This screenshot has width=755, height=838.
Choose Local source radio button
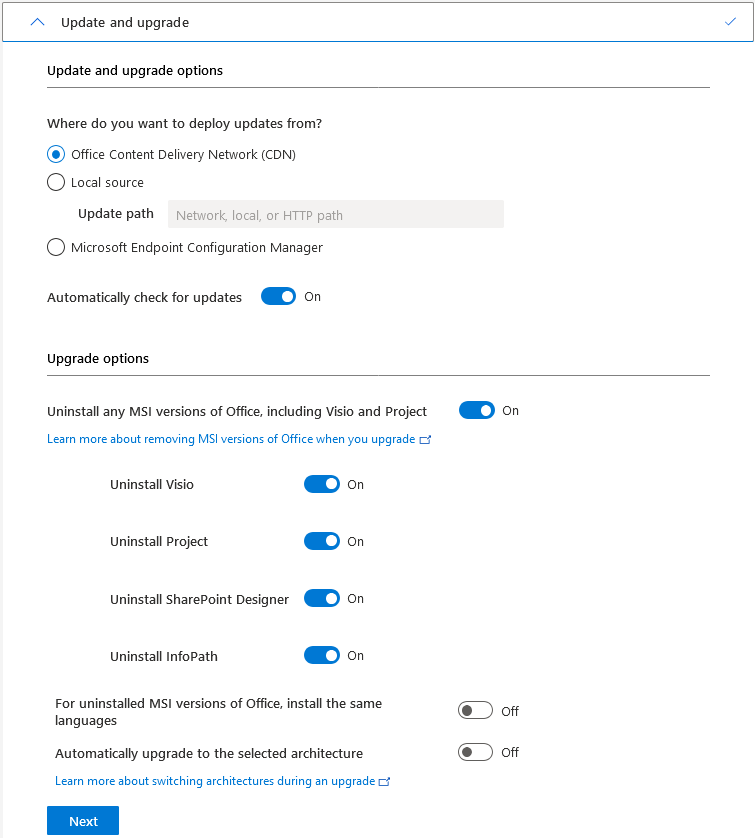56,183
